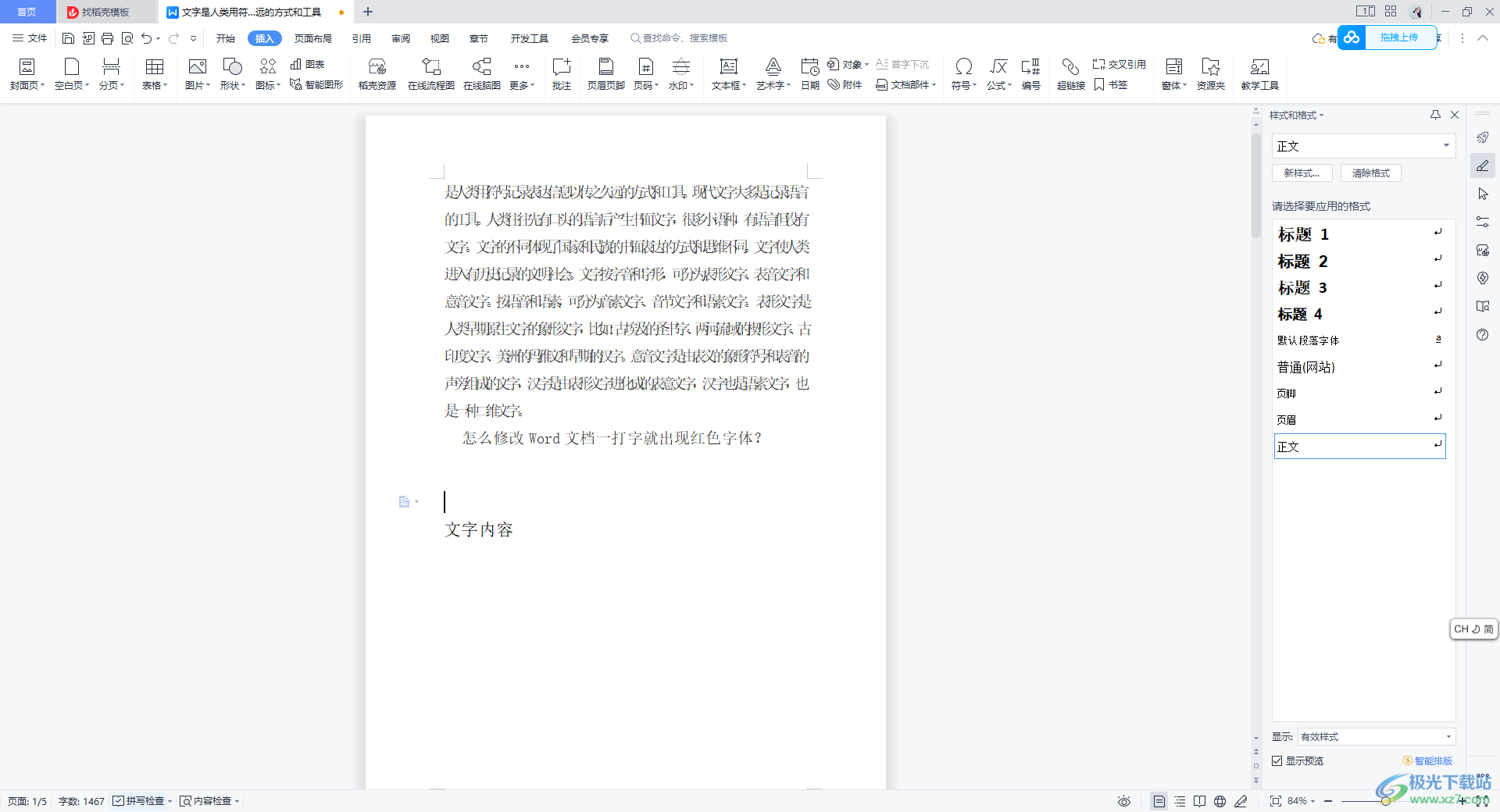The width and height of the screenshot is (1500, 812).
Task: Open the table (表格) insert tool
Action: 155,74
